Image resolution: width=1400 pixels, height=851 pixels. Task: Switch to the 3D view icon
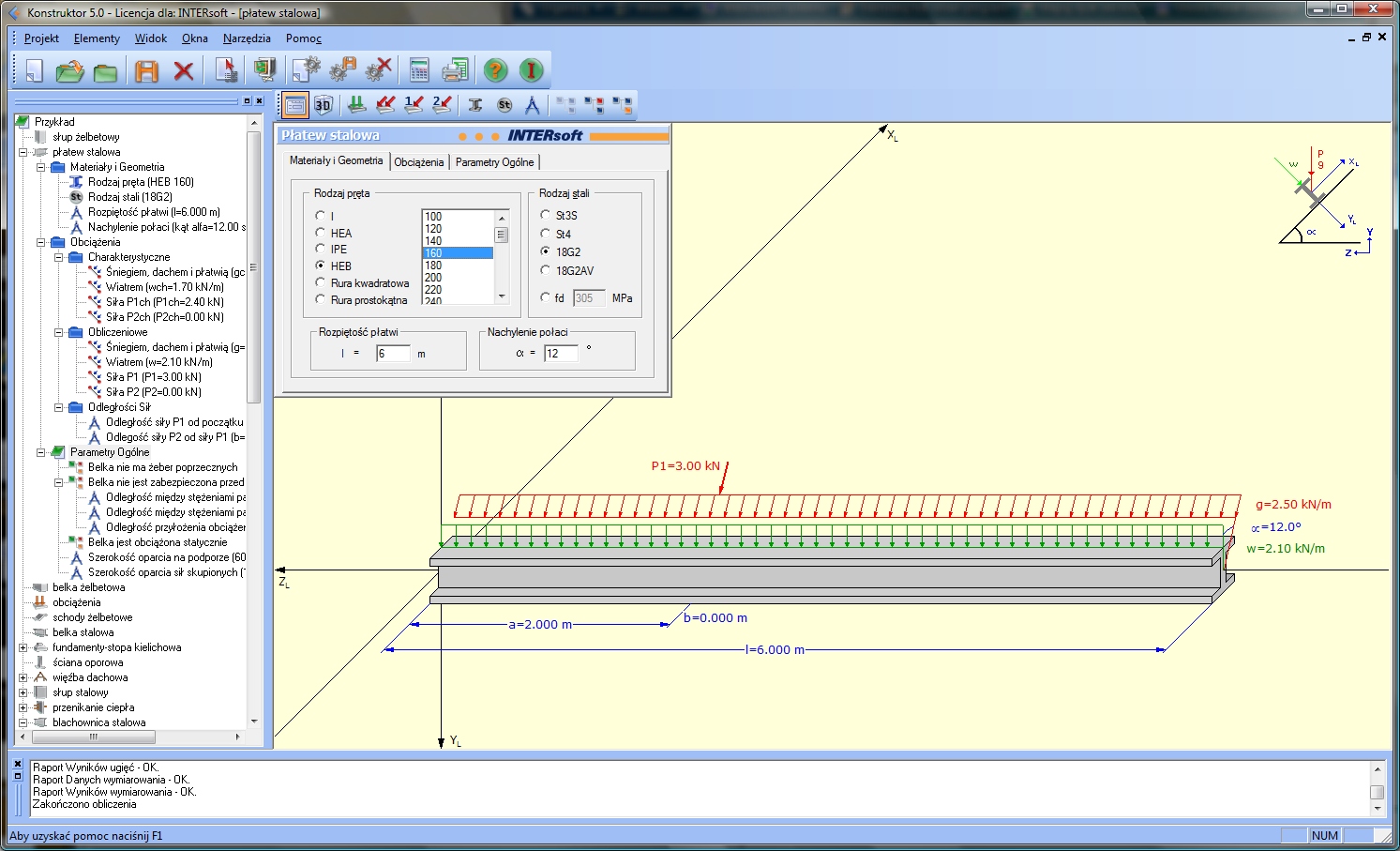(324, 105)
